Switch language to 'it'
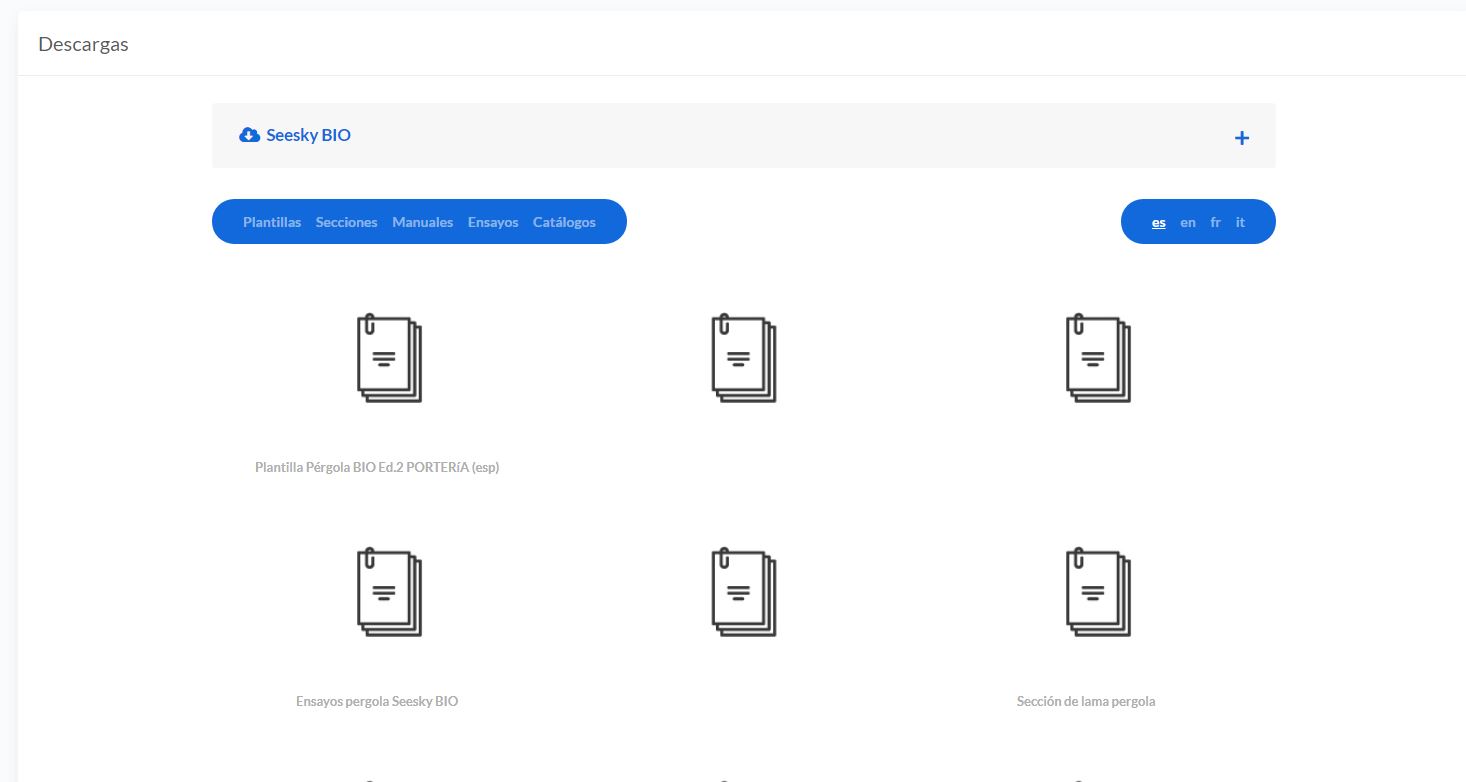 pyautogui.click(x=1240, y=222)
